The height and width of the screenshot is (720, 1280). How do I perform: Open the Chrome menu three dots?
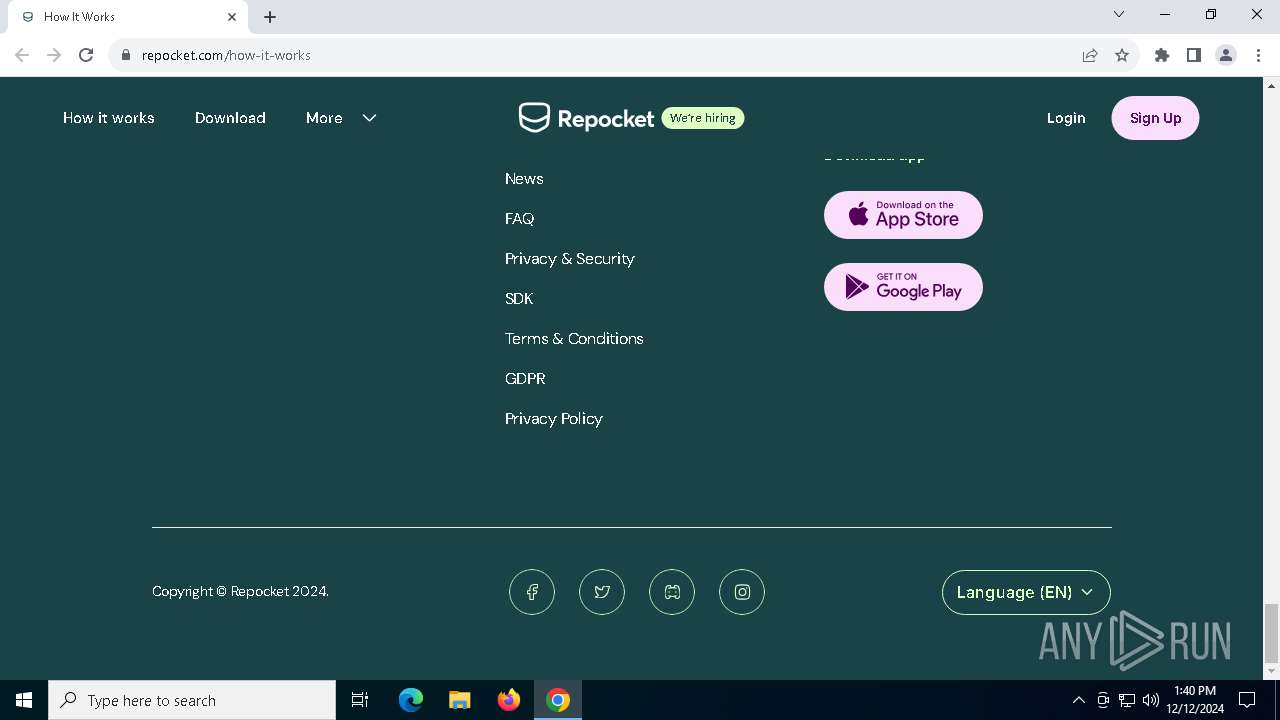click(1257, 55)
